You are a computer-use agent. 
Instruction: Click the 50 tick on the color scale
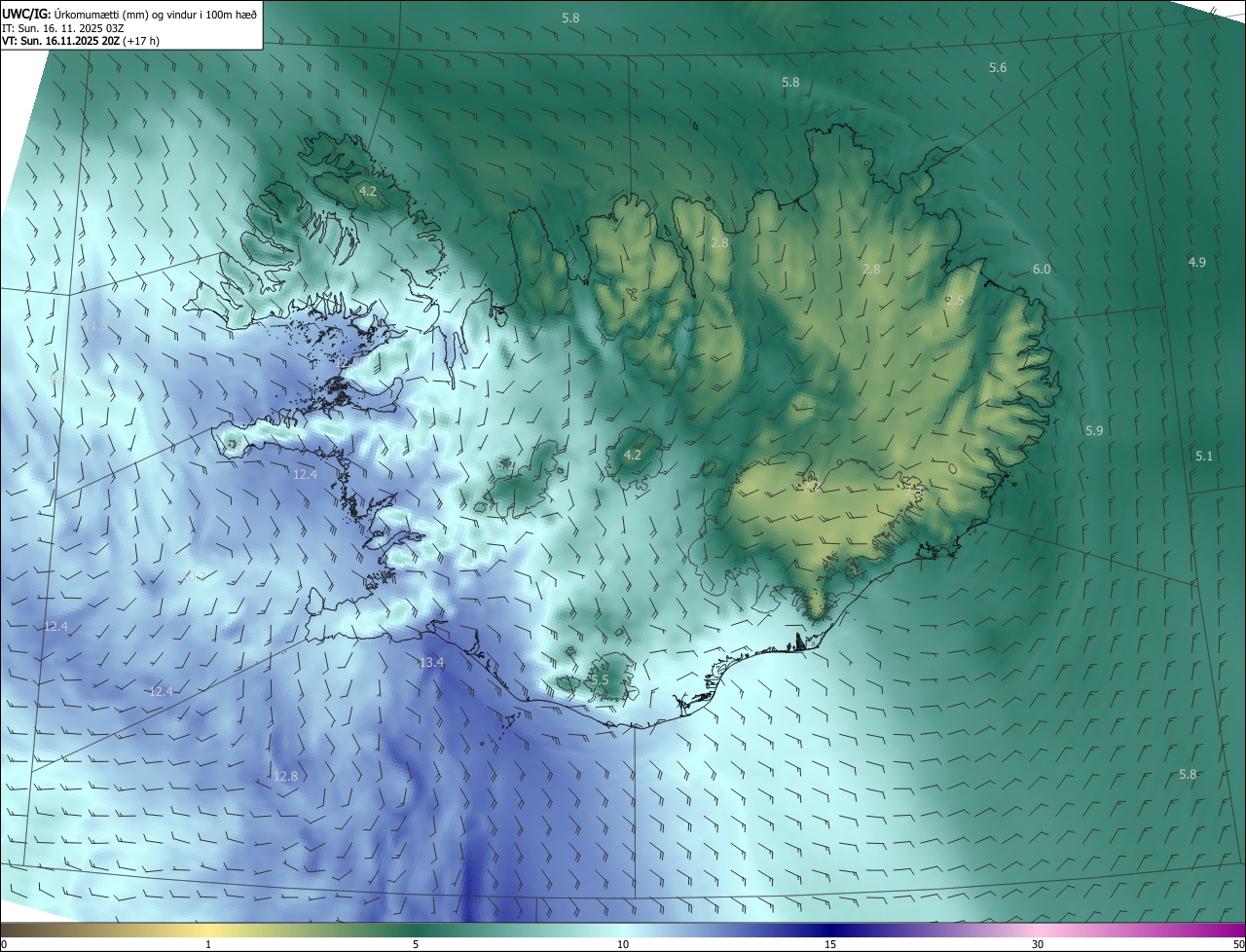(1238, 944)
